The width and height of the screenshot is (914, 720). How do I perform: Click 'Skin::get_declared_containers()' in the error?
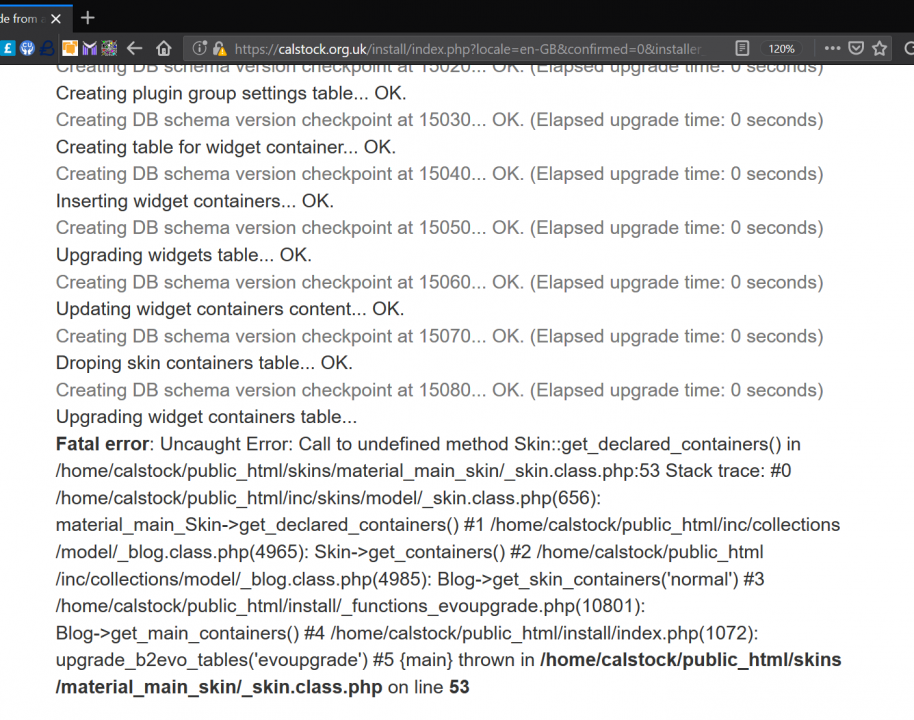click(x=648, y=444)
